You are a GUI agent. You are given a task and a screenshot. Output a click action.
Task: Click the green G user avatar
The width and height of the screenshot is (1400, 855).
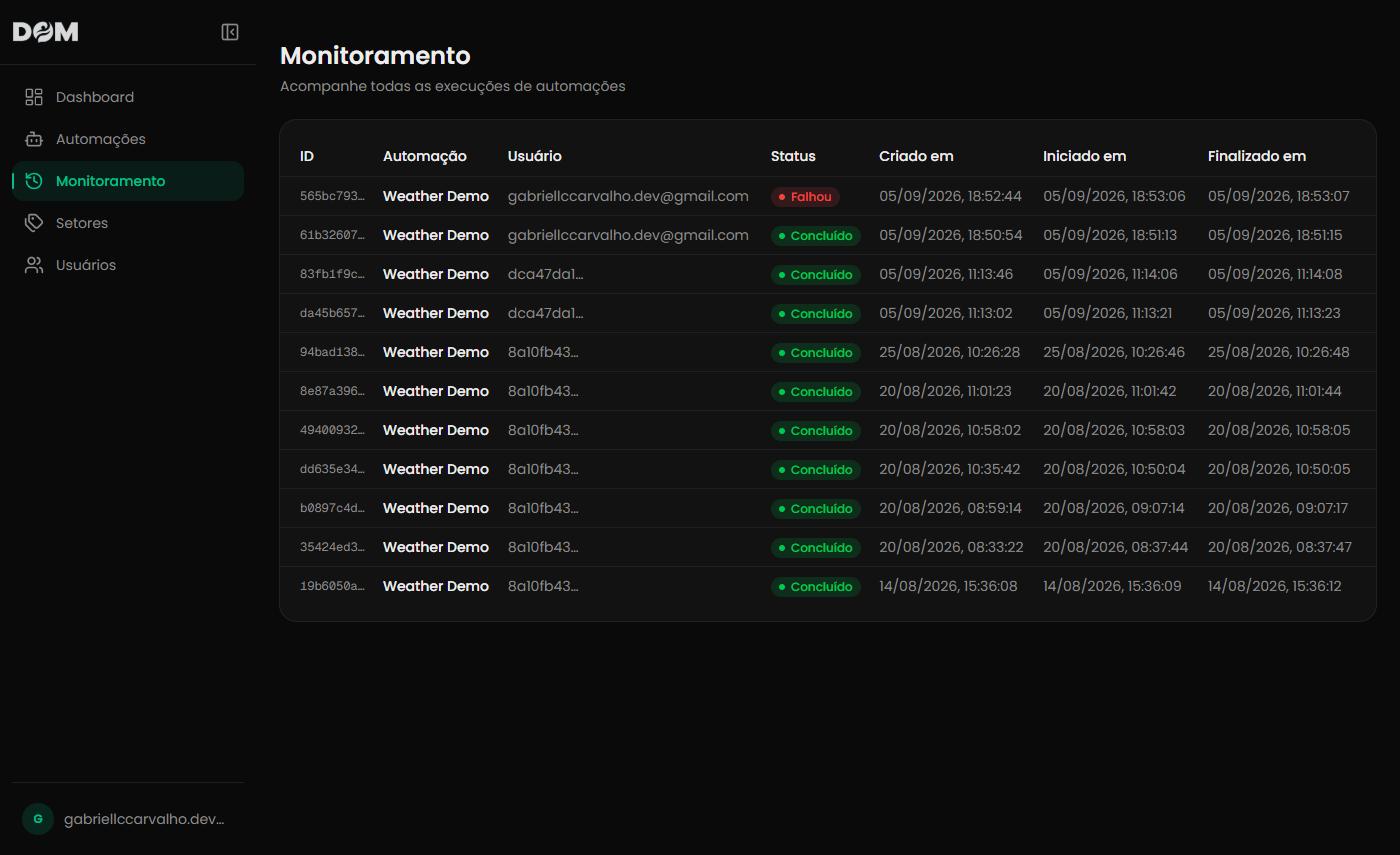38,819
